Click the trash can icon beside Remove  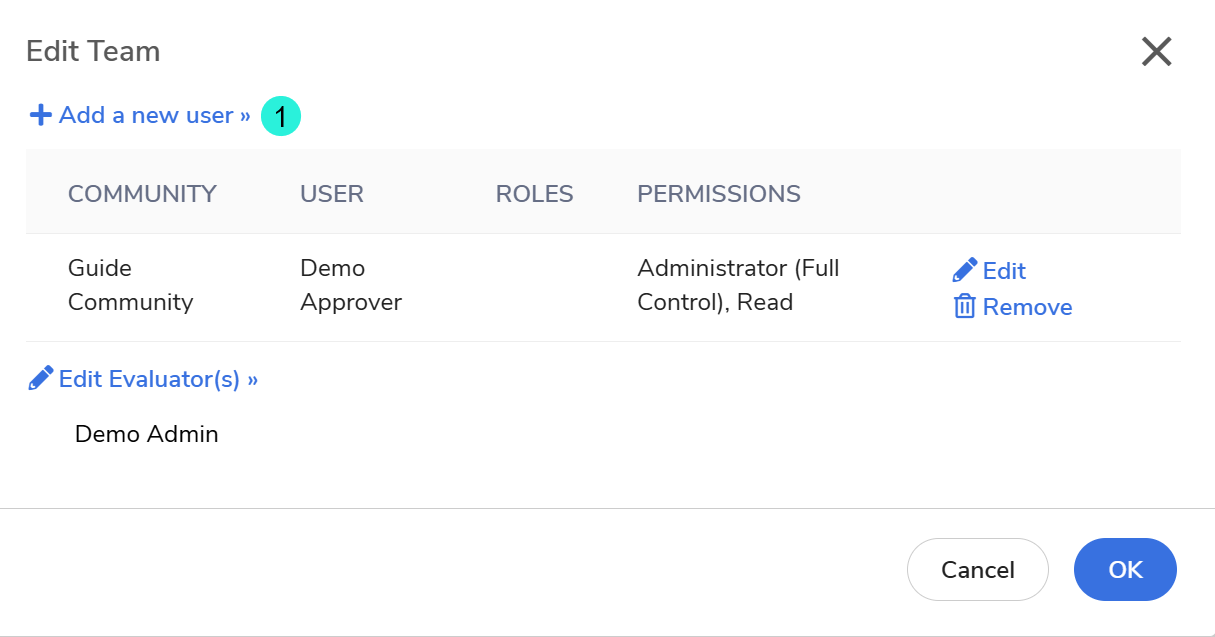(x=964, y=306)
